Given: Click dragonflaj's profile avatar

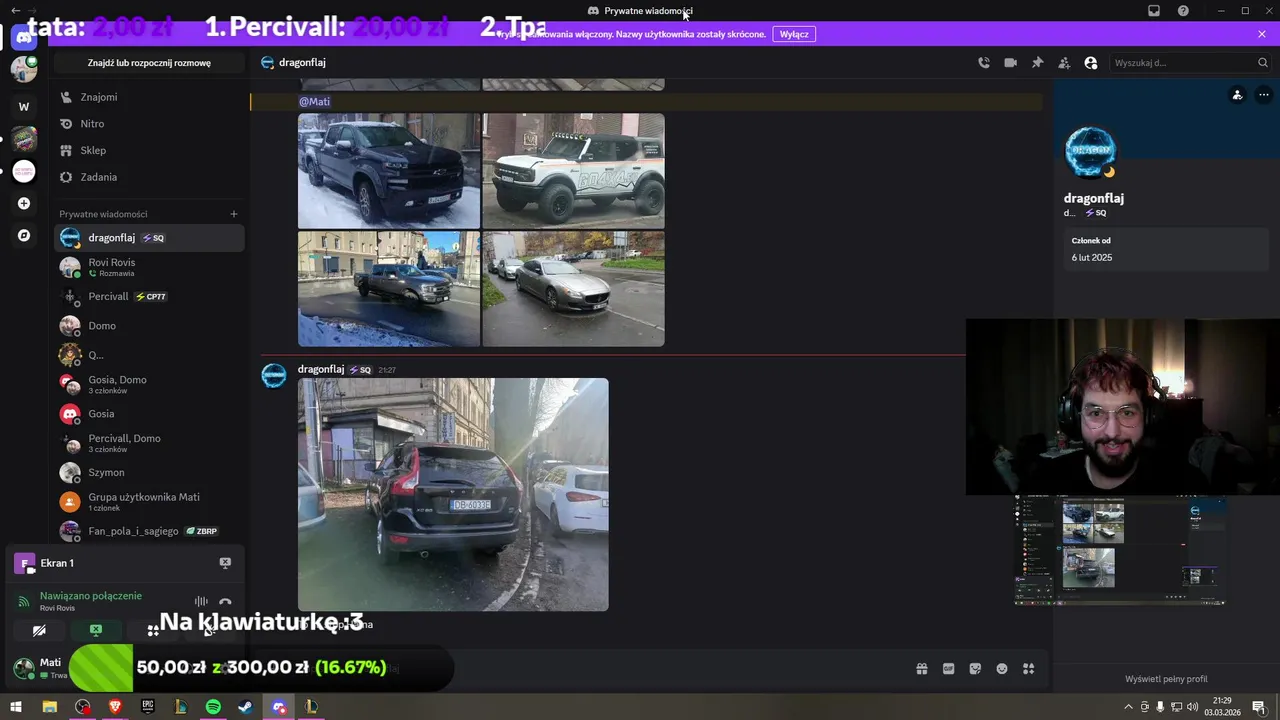Looking at the screenshot, I should point(1090,152).
